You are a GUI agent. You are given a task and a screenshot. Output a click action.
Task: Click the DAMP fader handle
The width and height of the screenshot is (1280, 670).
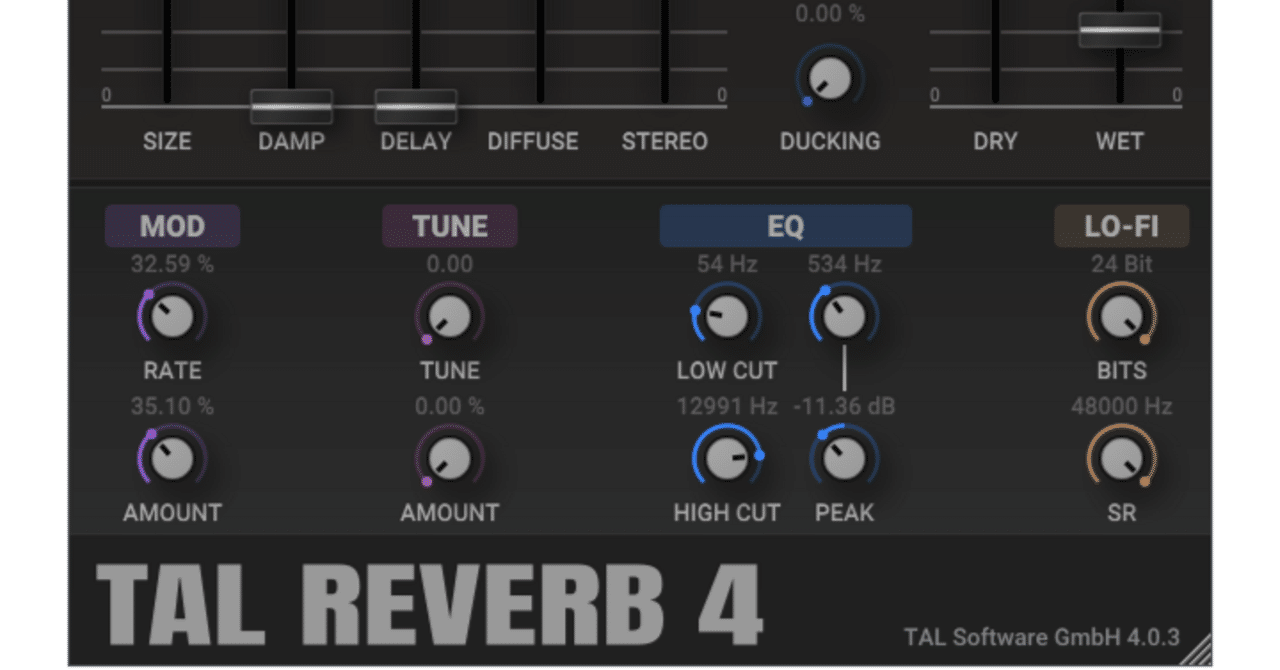tap(291, 106)
